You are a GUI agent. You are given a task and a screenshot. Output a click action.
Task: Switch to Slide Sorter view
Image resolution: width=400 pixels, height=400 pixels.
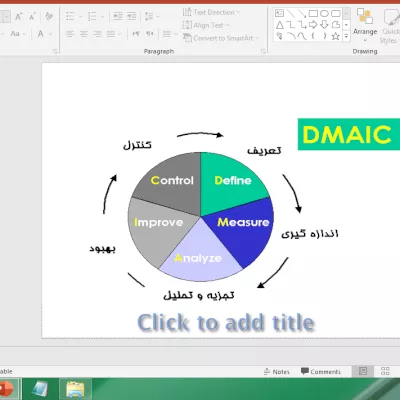point(385,371)
